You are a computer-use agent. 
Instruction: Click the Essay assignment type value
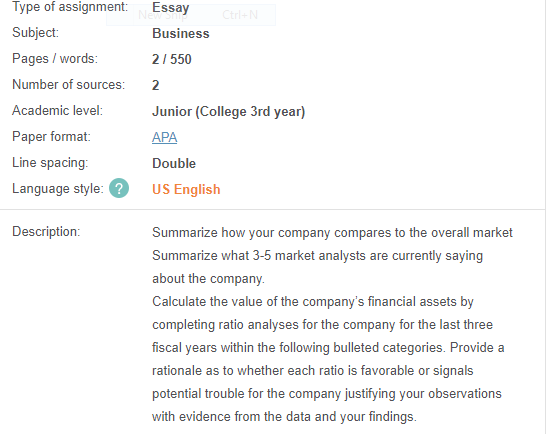tap(171, 7)
